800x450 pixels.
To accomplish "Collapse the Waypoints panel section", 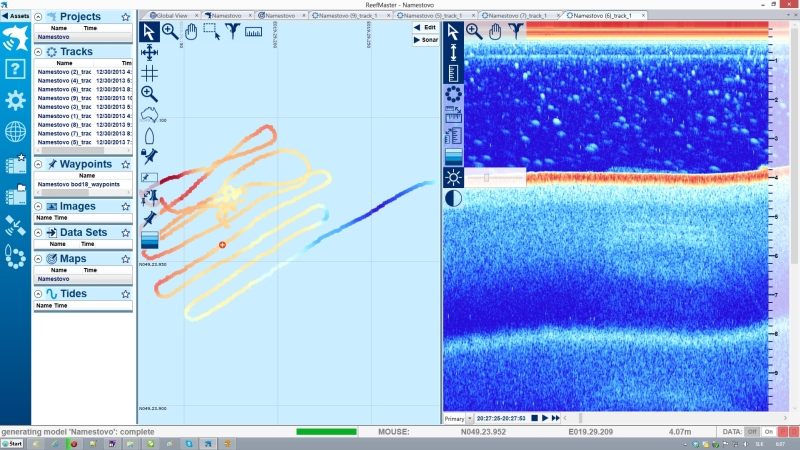I will pyautogui.click(x=38, y=164).
